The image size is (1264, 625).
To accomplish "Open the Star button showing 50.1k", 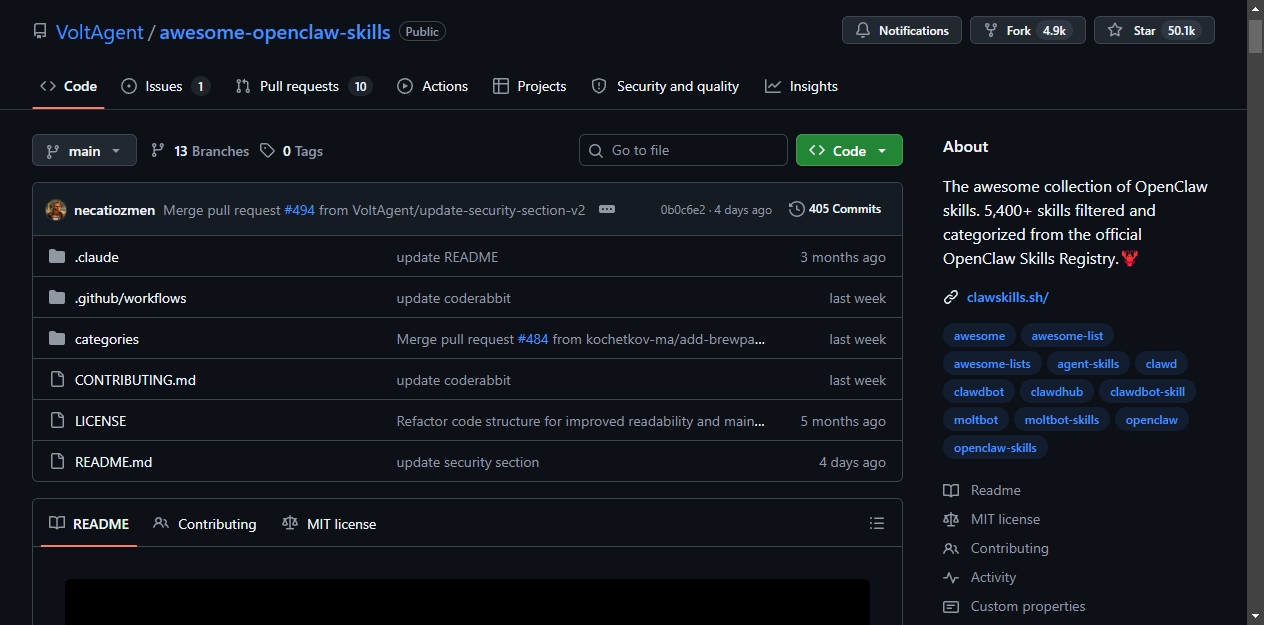I will [x=1154, y=31].
